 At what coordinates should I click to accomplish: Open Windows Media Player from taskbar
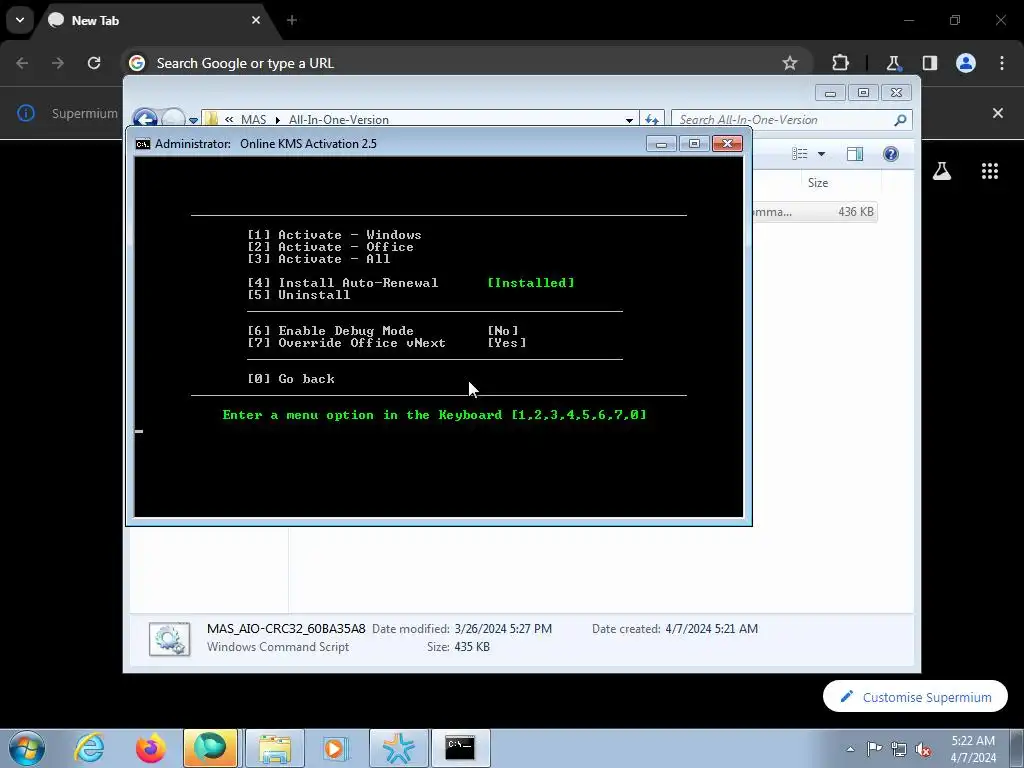coord(335,748)
